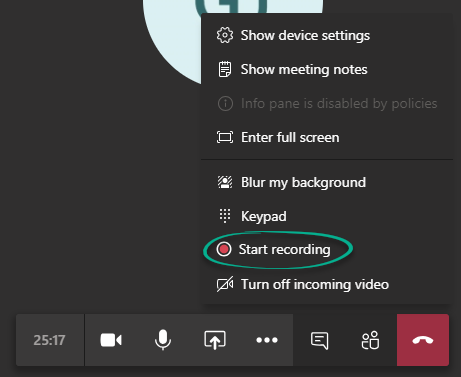Mute the microphone in the call toolbar
This screenshot has height=377, width=461.
tap(163, 340)
